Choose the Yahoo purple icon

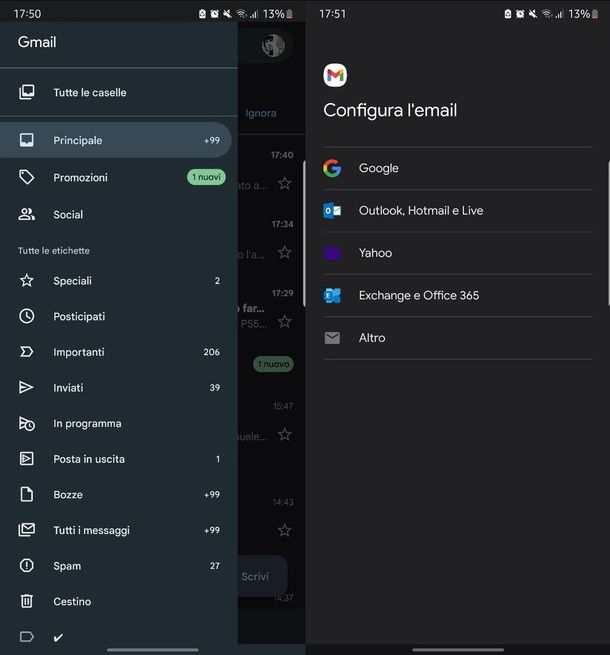[332, 253]
